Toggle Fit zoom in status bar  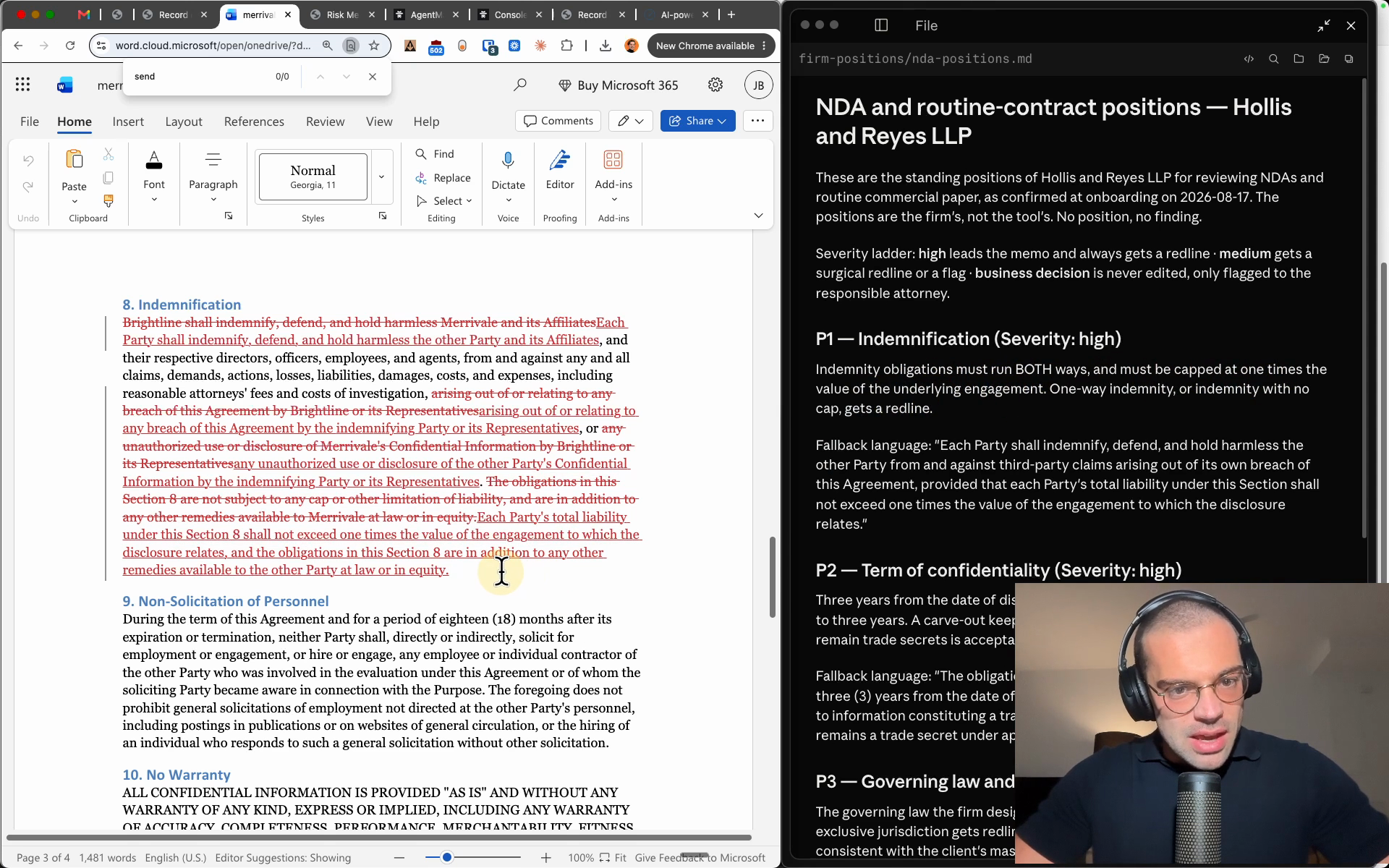pos(613,857)
